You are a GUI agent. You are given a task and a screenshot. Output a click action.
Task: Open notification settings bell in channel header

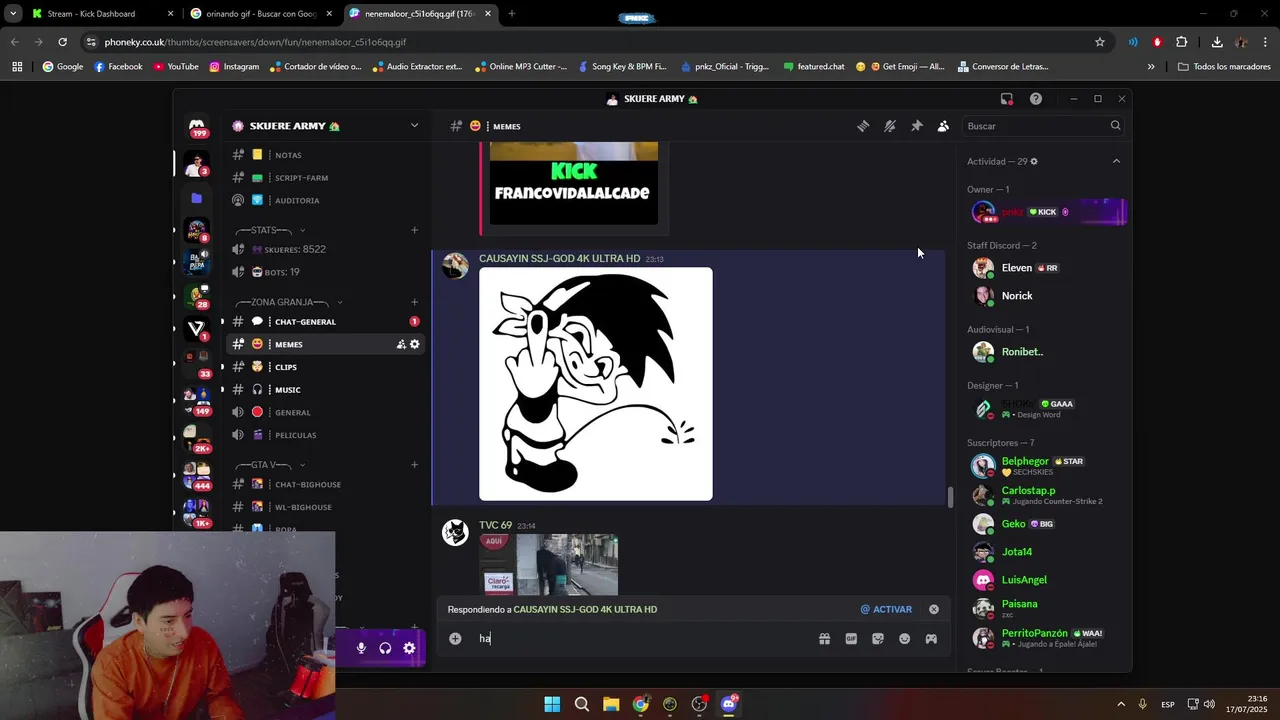[x=889, y=126]
